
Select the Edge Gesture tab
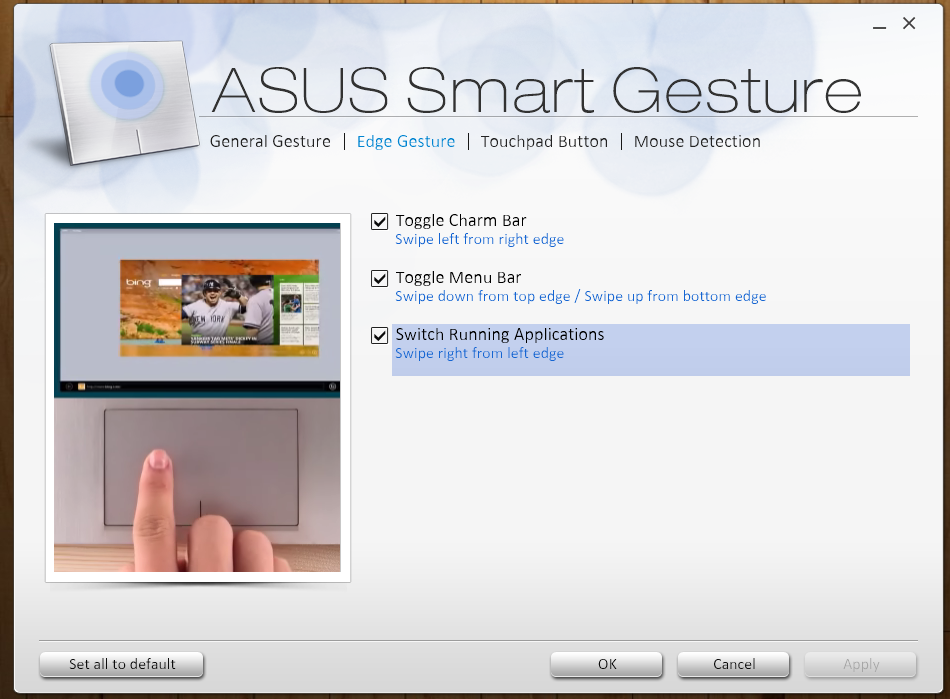tap(406, 142)
